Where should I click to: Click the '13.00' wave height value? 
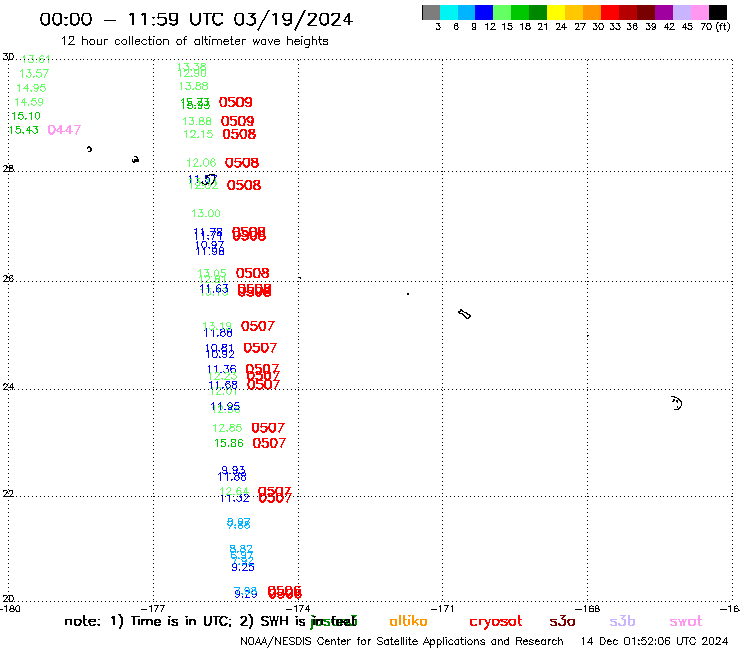click(206, 213)
